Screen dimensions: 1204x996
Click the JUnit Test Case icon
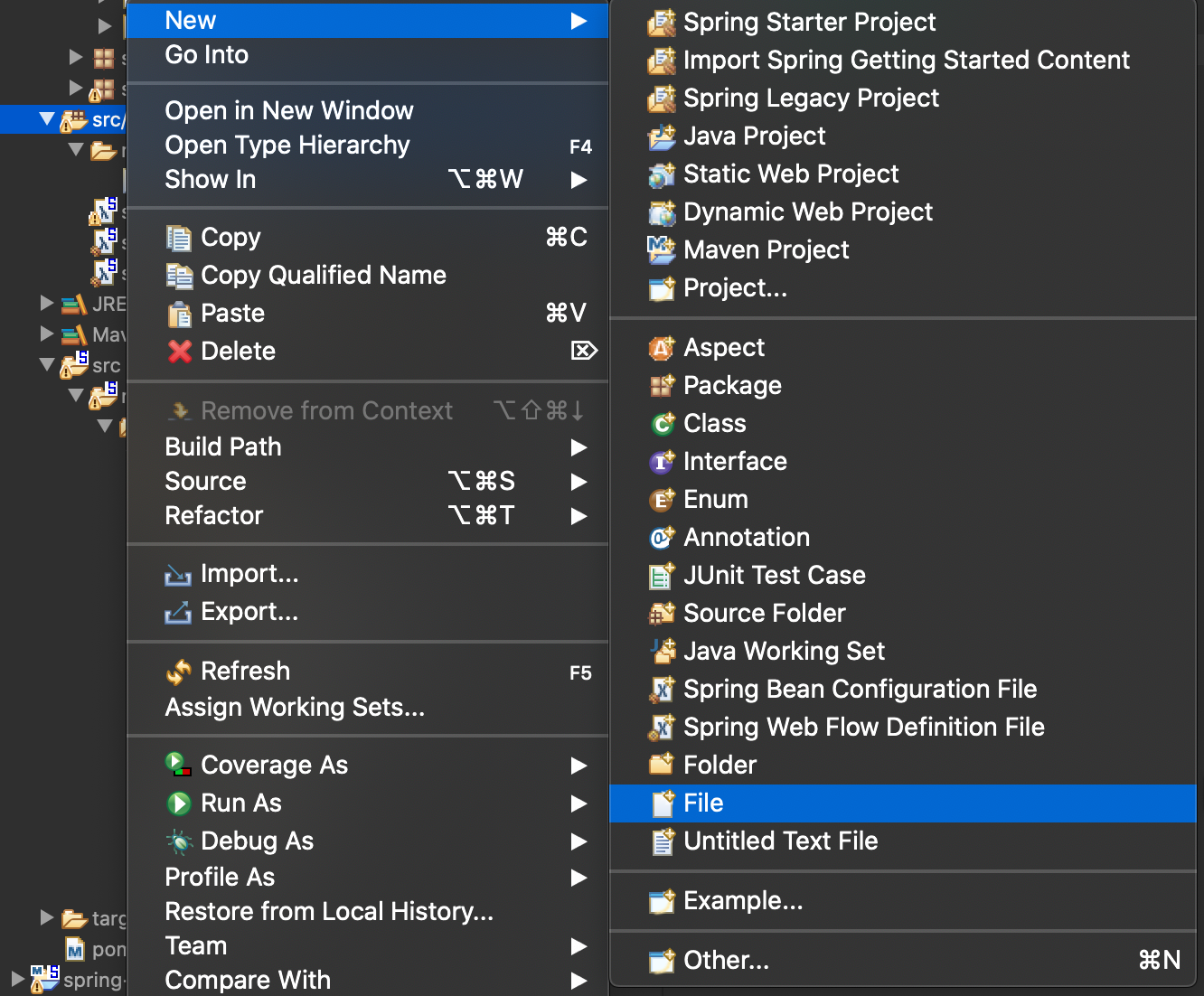[x=662, y=576]
